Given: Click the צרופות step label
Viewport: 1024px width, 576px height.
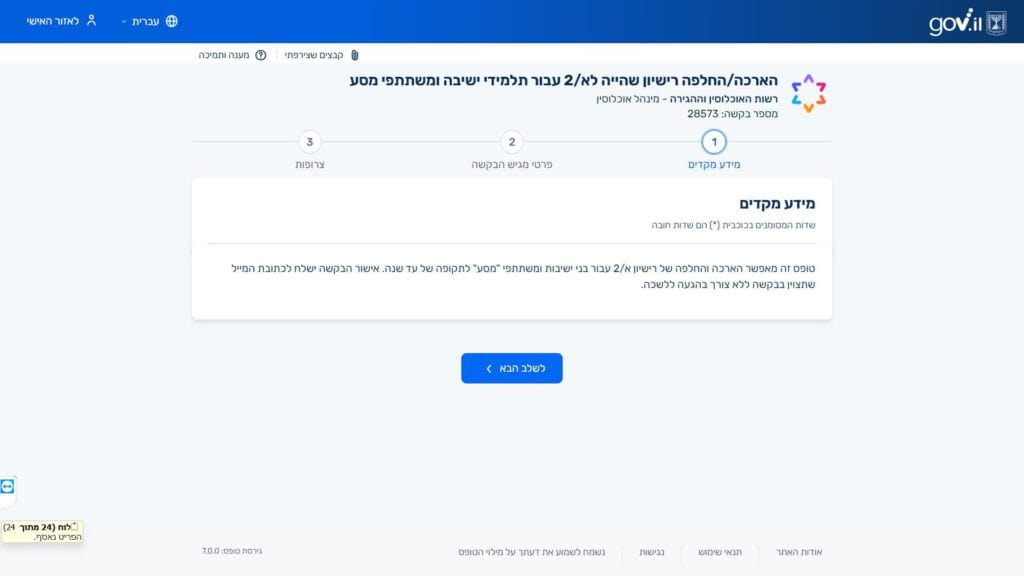Looking at the screenshot, I should coord(310,164).
